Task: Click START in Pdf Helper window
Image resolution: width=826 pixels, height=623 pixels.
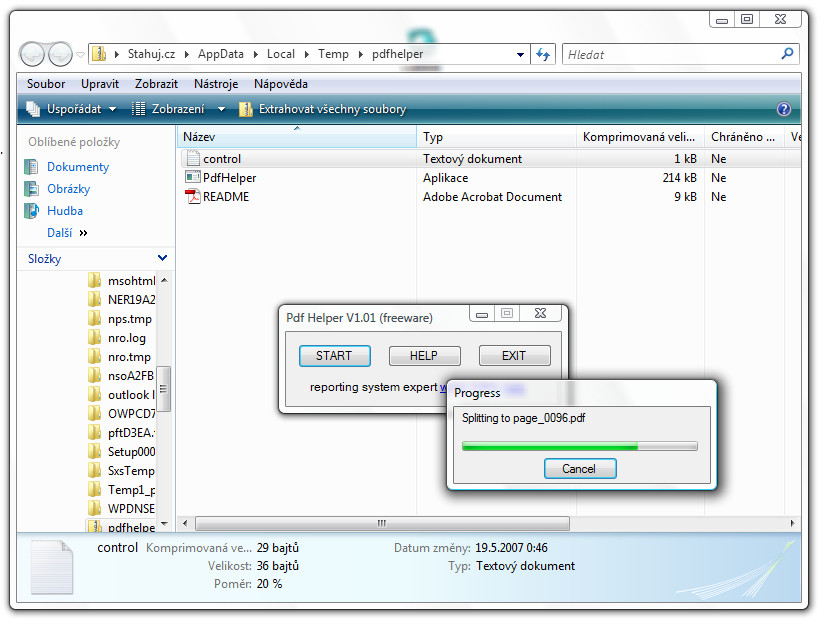Action: click(x=334, y=356)
